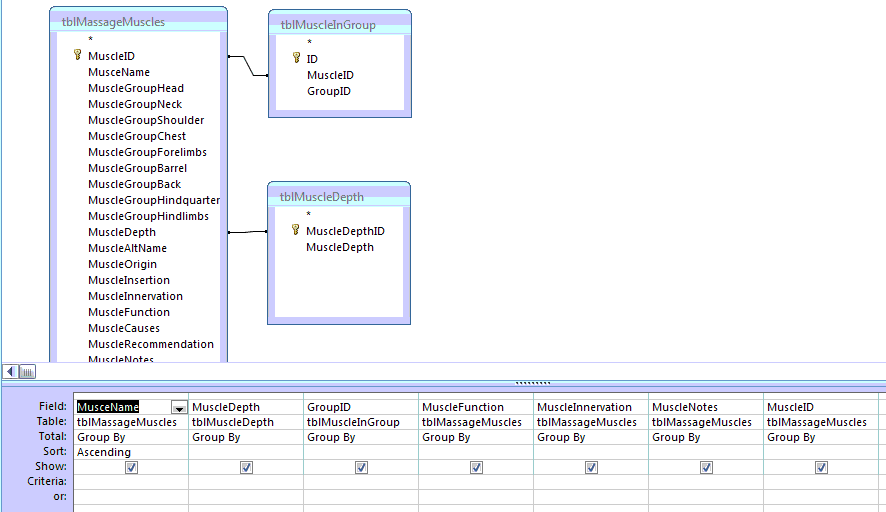Uncheck Show box for MuscleDepth column
The image size is (886, 512).
[x=246, y=467]
